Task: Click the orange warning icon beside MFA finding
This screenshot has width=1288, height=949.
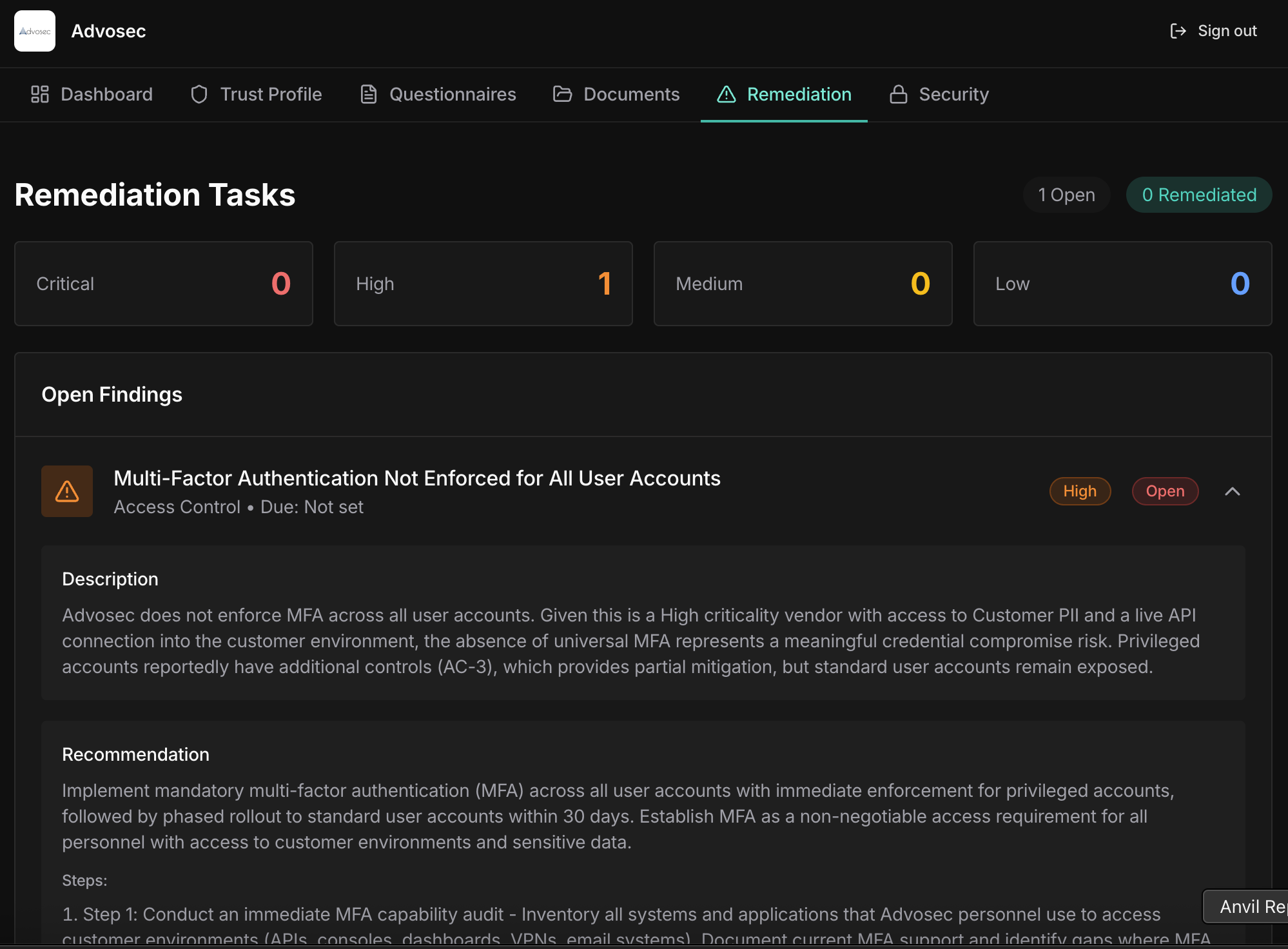Action: [x=67, y=491]
